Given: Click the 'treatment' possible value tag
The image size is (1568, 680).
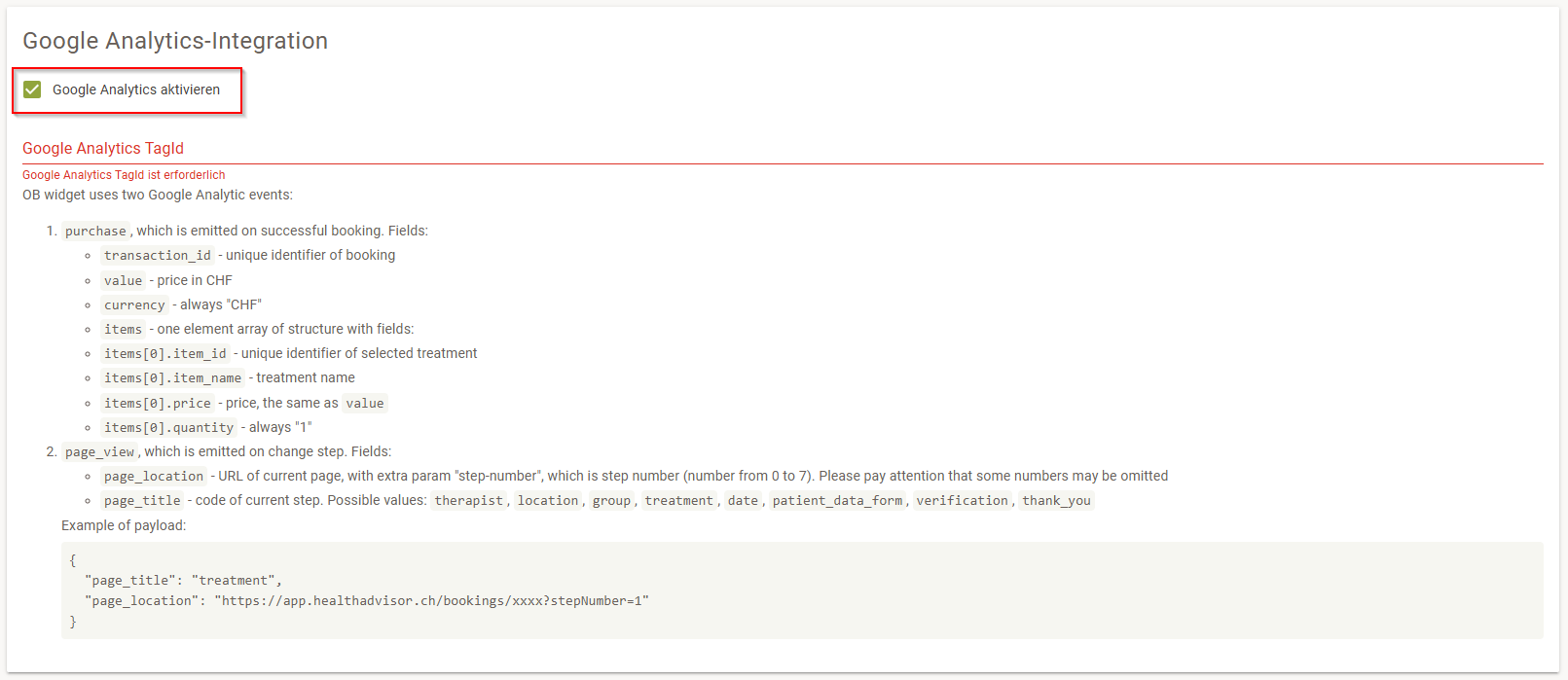Looking at the screenshot, I should 678,500.
